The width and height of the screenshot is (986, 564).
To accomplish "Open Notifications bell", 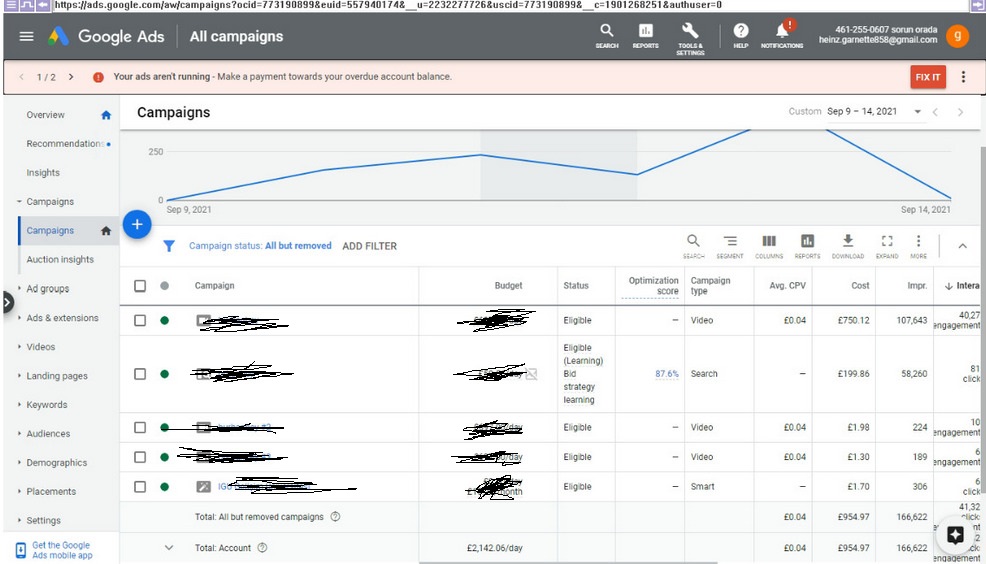I will coord(782,36).
